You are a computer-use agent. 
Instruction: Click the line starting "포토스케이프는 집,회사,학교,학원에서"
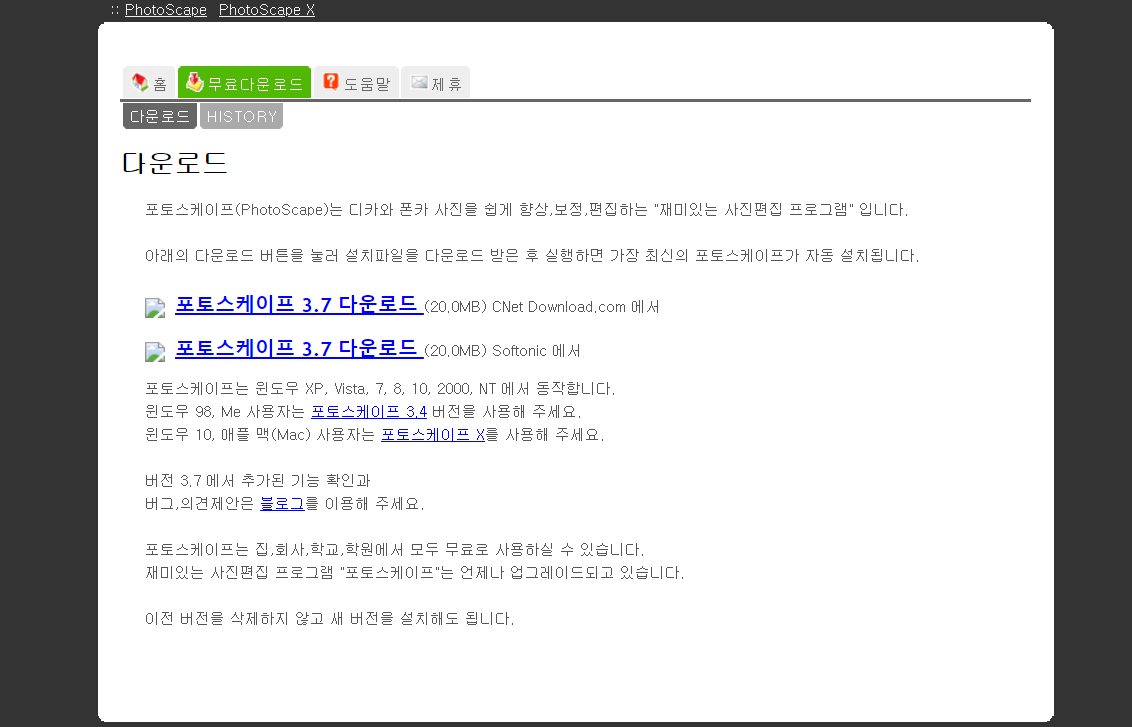[x=394, y=549]
